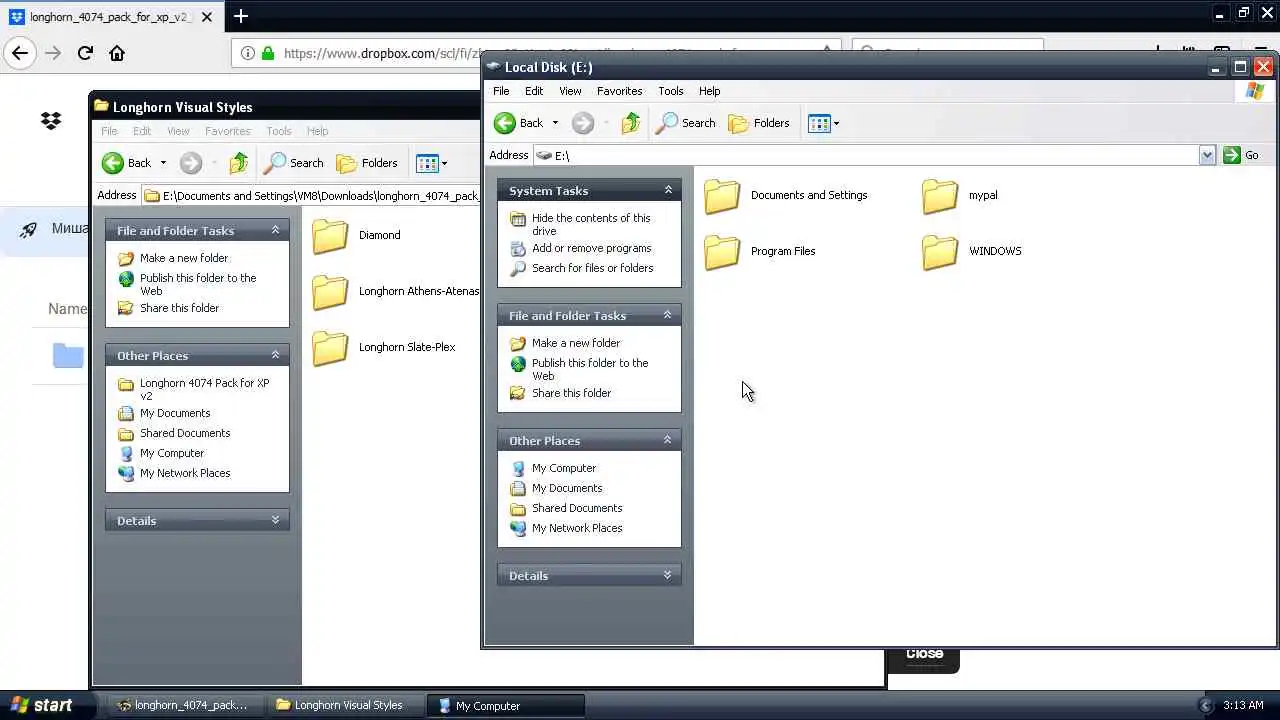Screen dimensions: 1280x720
Task: Reload the browser page
Action: coord(85,53)
